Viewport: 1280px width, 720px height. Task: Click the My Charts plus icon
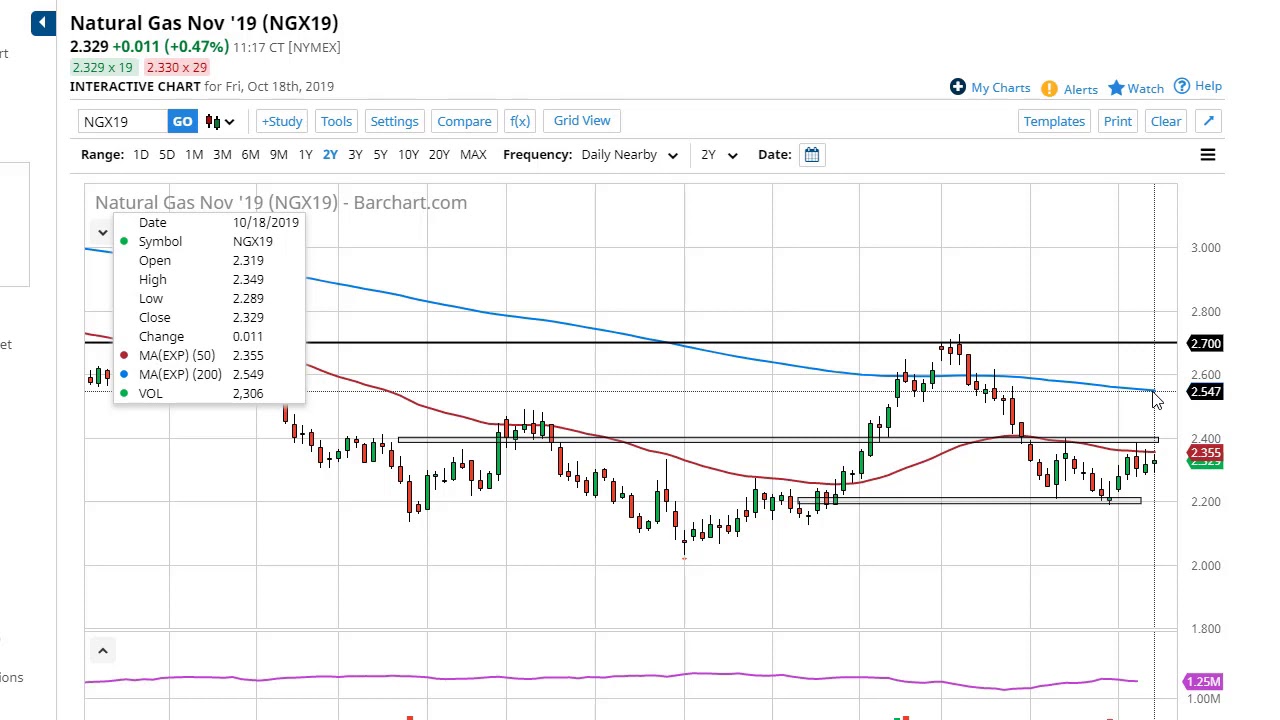click(x=957, y=87)
